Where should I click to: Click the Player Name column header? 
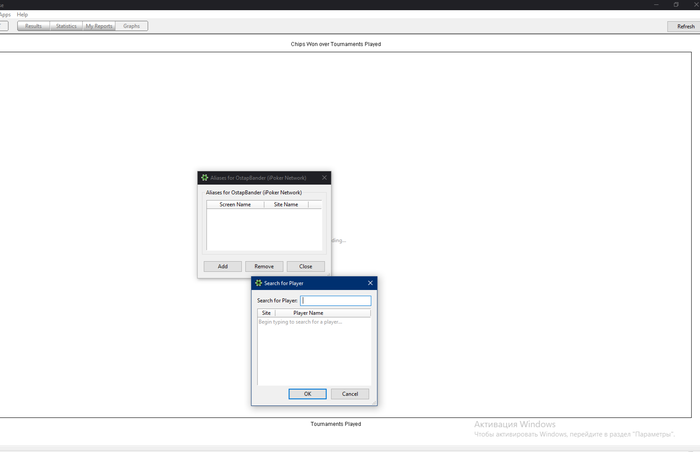pos(322,313)
